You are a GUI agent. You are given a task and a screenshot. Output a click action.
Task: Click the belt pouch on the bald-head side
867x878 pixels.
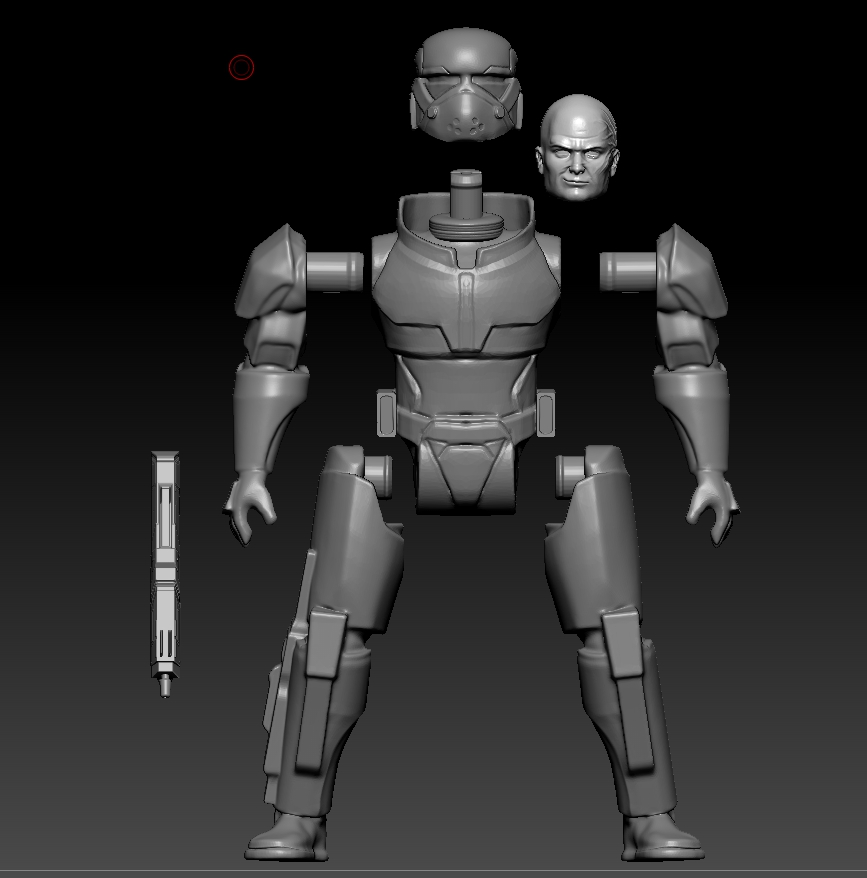click(546, 413)
